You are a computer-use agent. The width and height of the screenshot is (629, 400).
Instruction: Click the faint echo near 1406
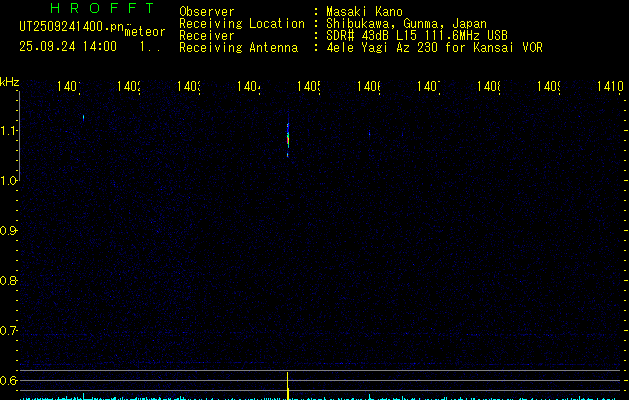click(369, 133)
